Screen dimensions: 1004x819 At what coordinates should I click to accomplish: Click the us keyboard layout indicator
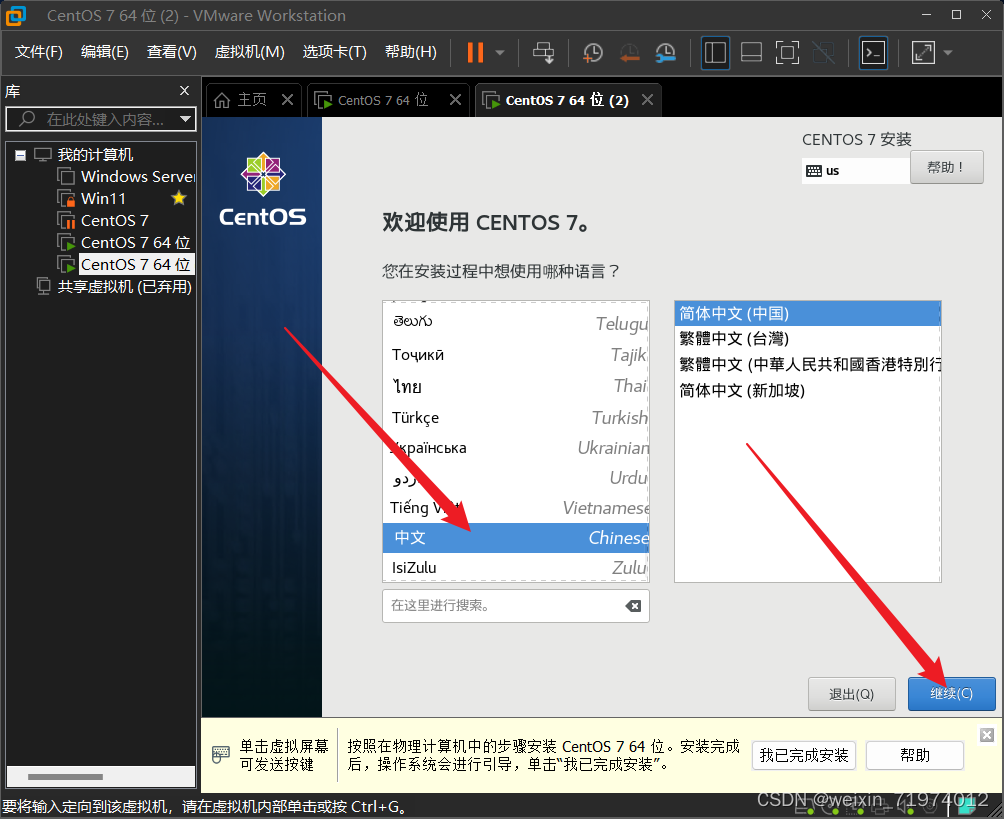pyautogui.click(x=855, y=170)
